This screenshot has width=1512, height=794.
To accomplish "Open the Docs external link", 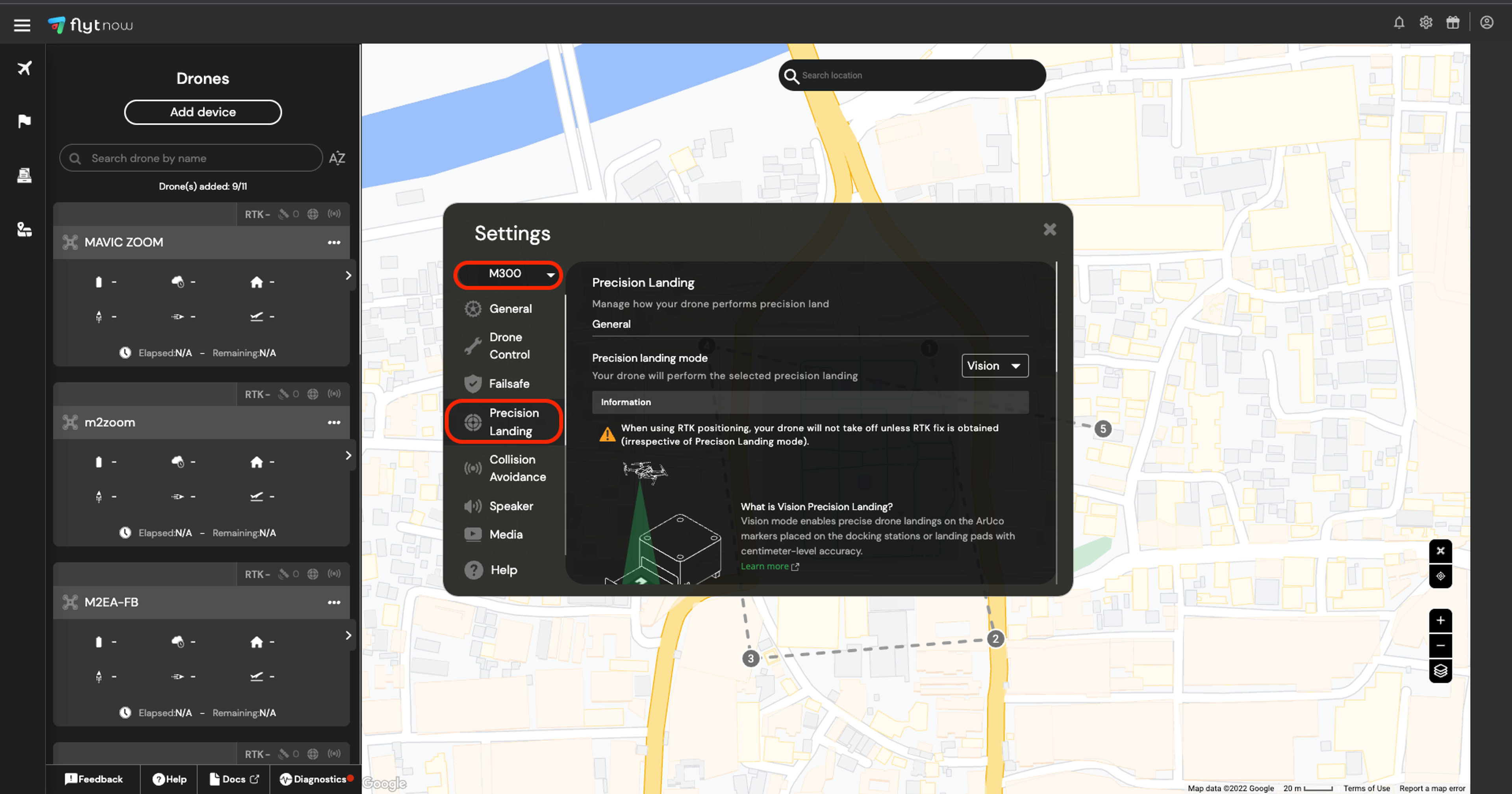I will (x=233, y=779).
